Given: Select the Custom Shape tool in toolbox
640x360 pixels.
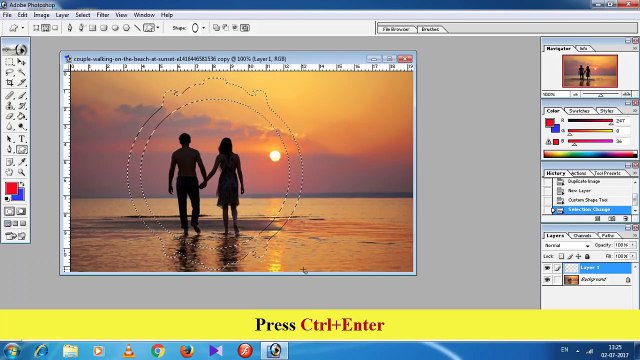Looking at the screenshot, I should tap(22, 149).
